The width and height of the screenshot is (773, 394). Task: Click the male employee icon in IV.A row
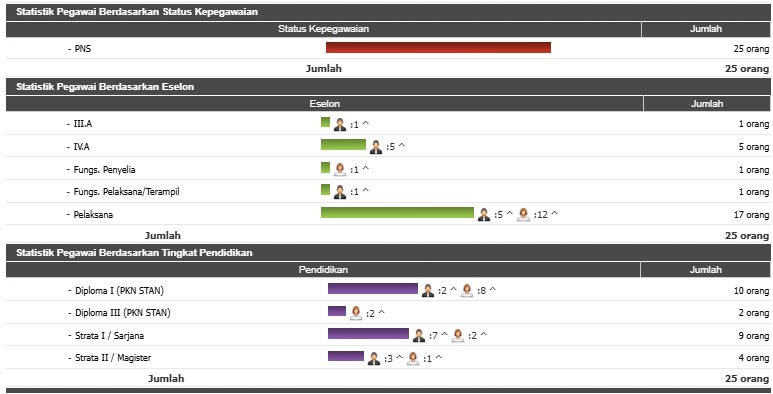(x=376, y=147)
